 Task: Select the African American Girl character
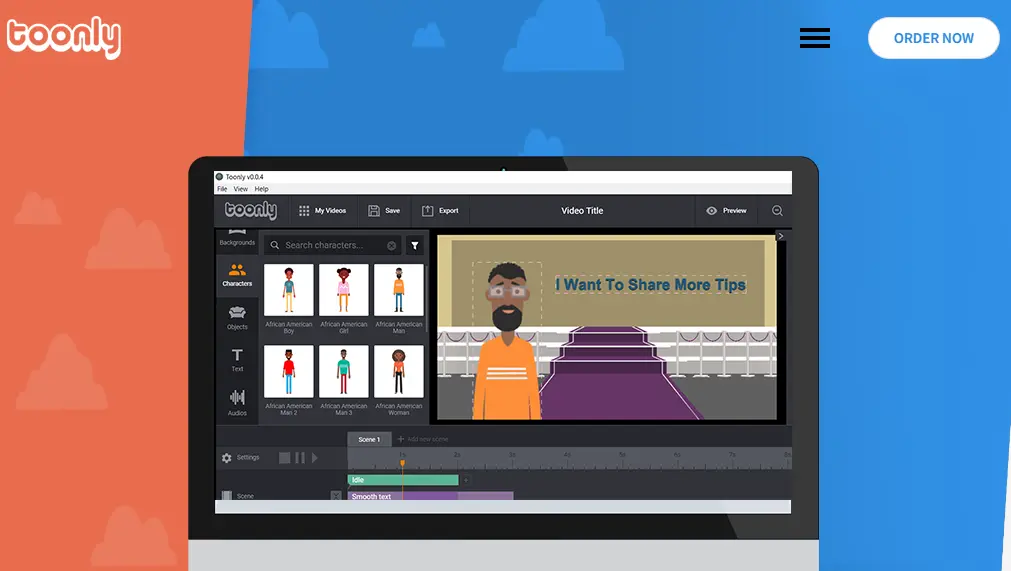pos(343,290)
